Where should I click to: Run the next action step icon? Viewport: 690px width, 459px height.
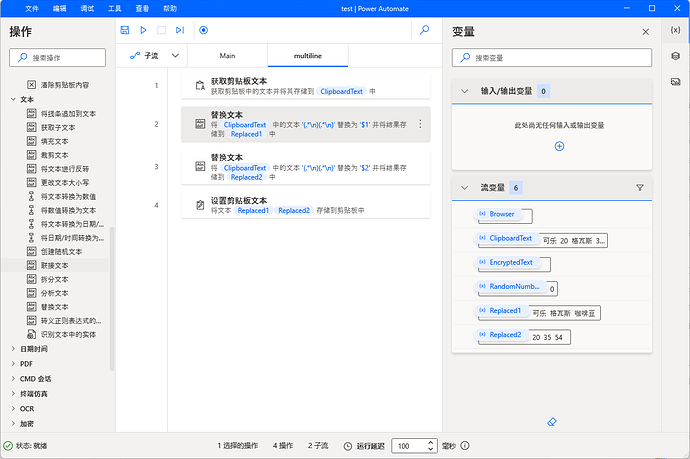coord(180,30)
